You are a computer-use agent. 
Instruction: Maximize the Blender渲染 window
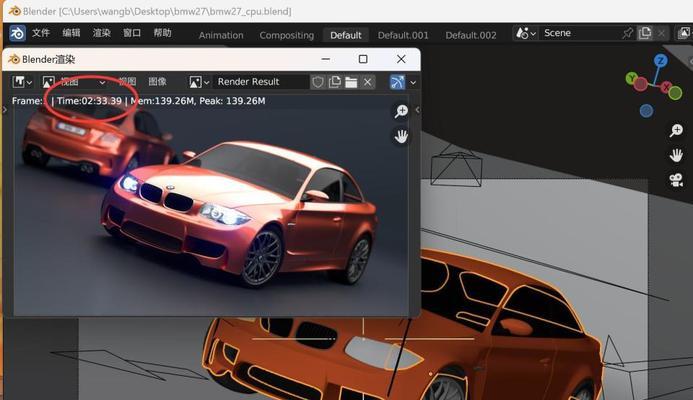coord(363,59)
